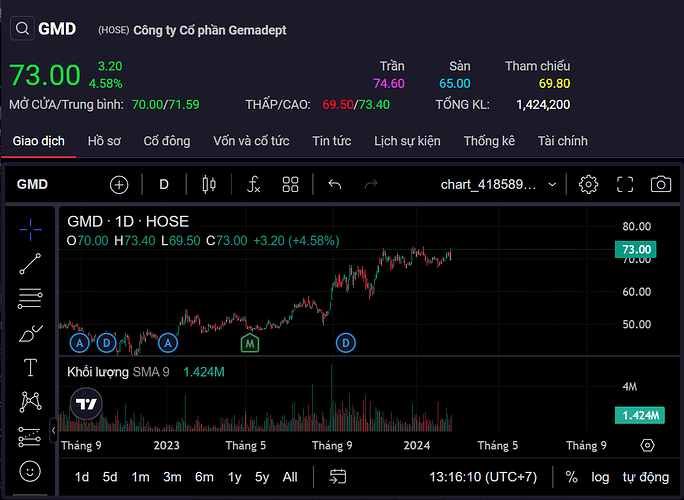Click the green M event marker

pos(250,343)
